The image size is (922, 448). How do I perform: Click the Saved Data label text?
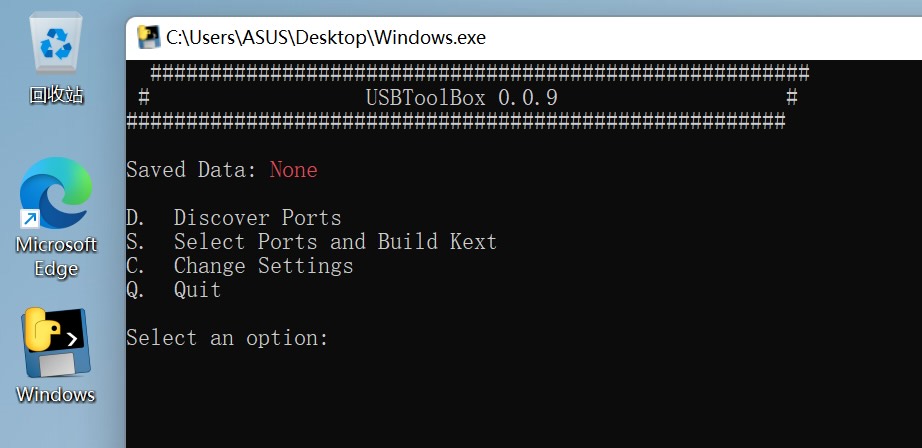click(x=192, y=170)
